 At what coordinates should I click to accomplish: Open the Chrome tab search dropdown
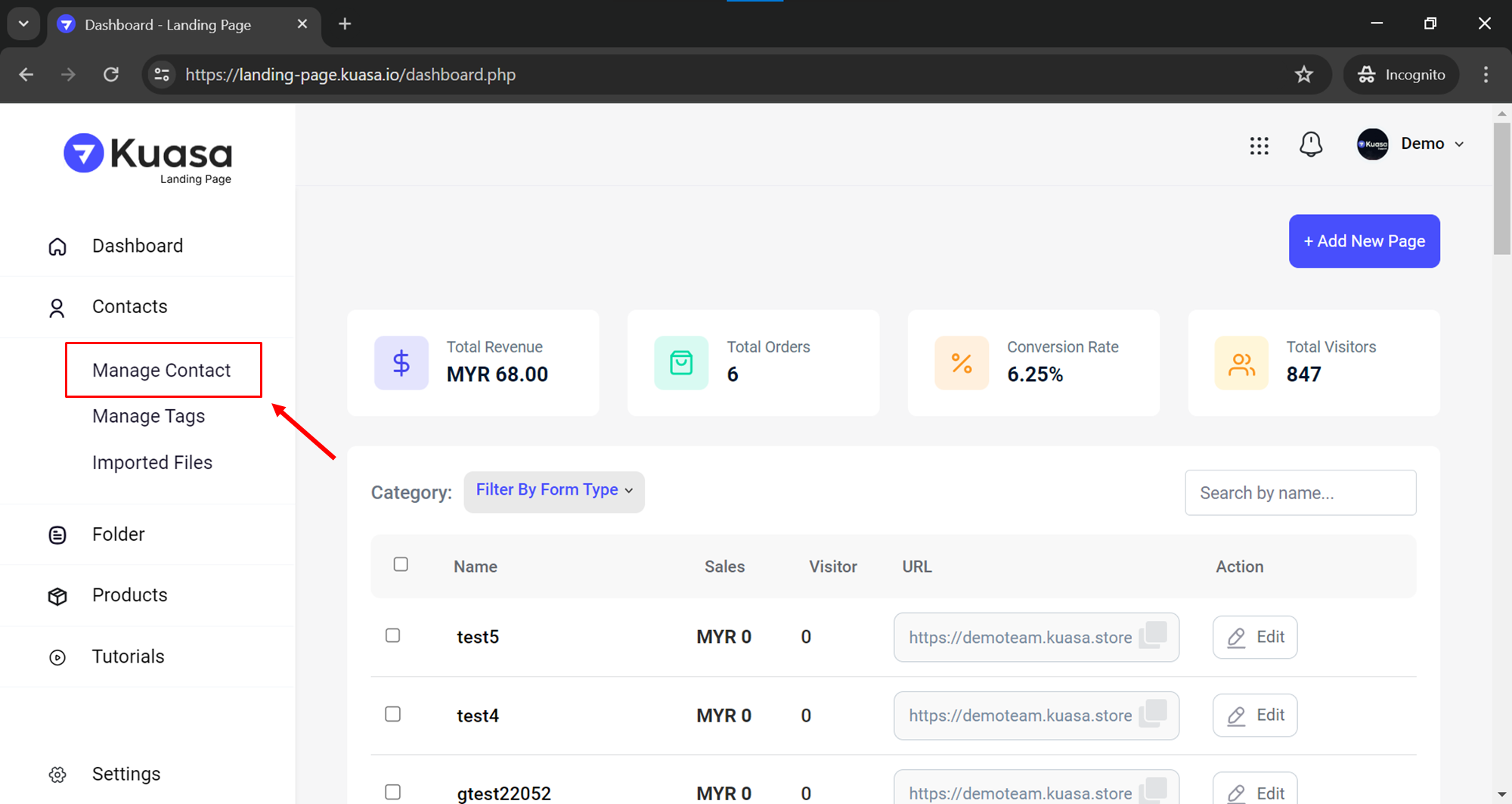pyautogui.click(x=23, y=24)
